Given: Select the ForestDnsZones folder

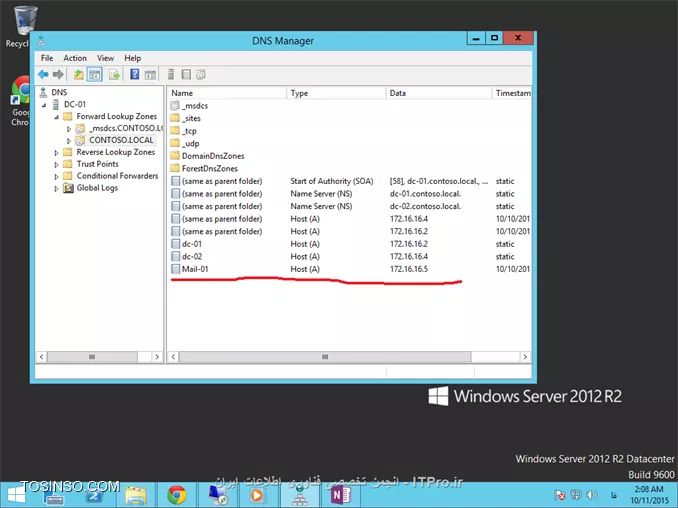Looking at the screenshot, I should pos(204,168).
